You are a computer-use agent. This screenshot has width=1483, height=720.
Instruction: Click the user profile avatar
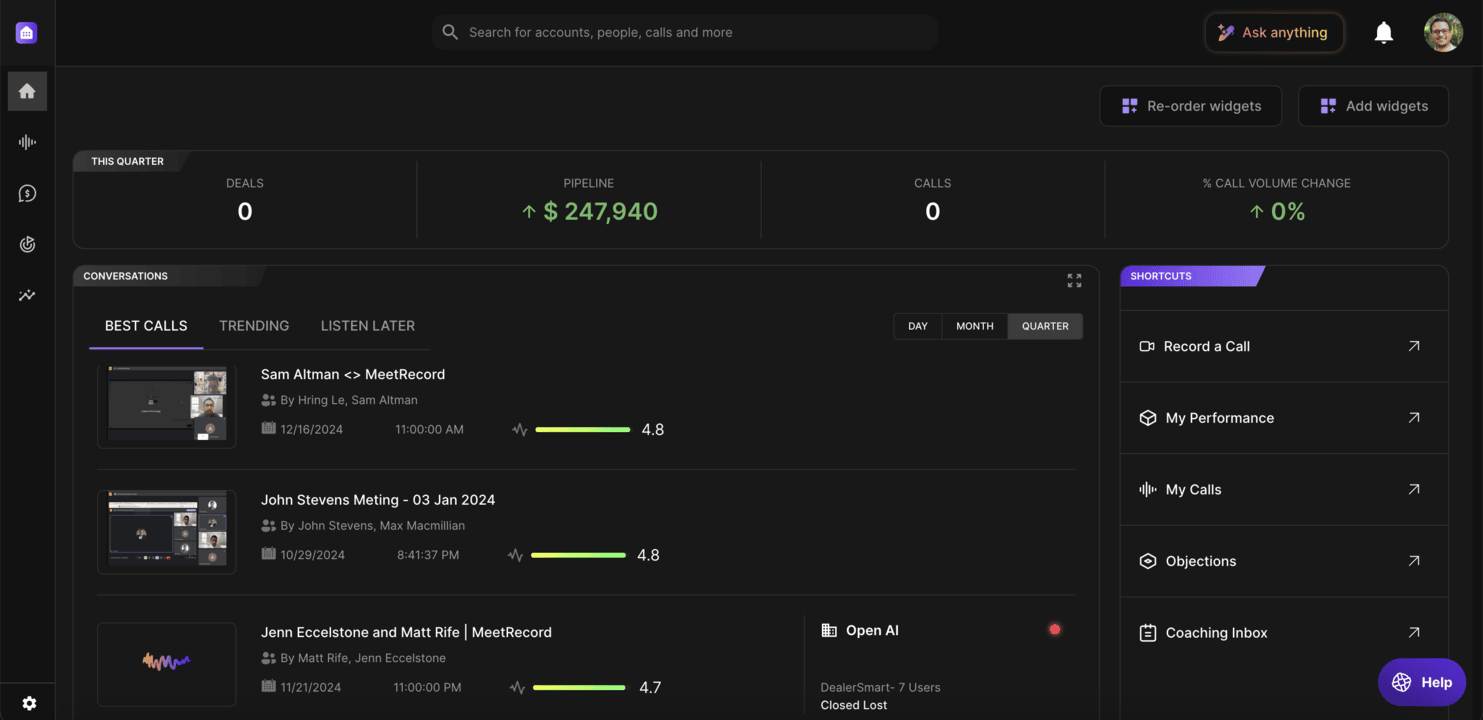pos(1442,33)
